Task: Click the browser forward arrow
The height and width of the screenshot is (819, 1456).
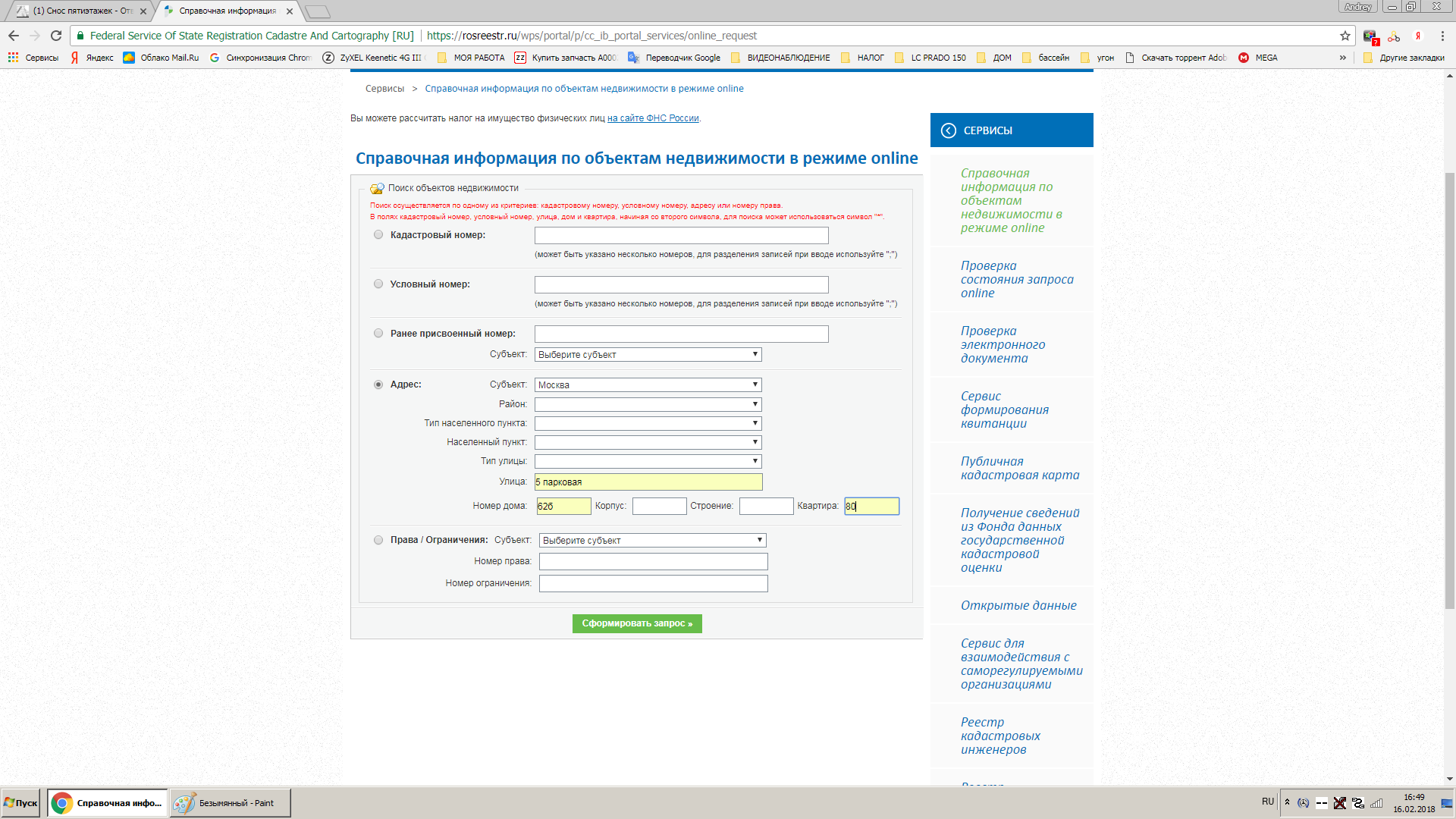Action: pyautogui.click(x=35, y=36)
